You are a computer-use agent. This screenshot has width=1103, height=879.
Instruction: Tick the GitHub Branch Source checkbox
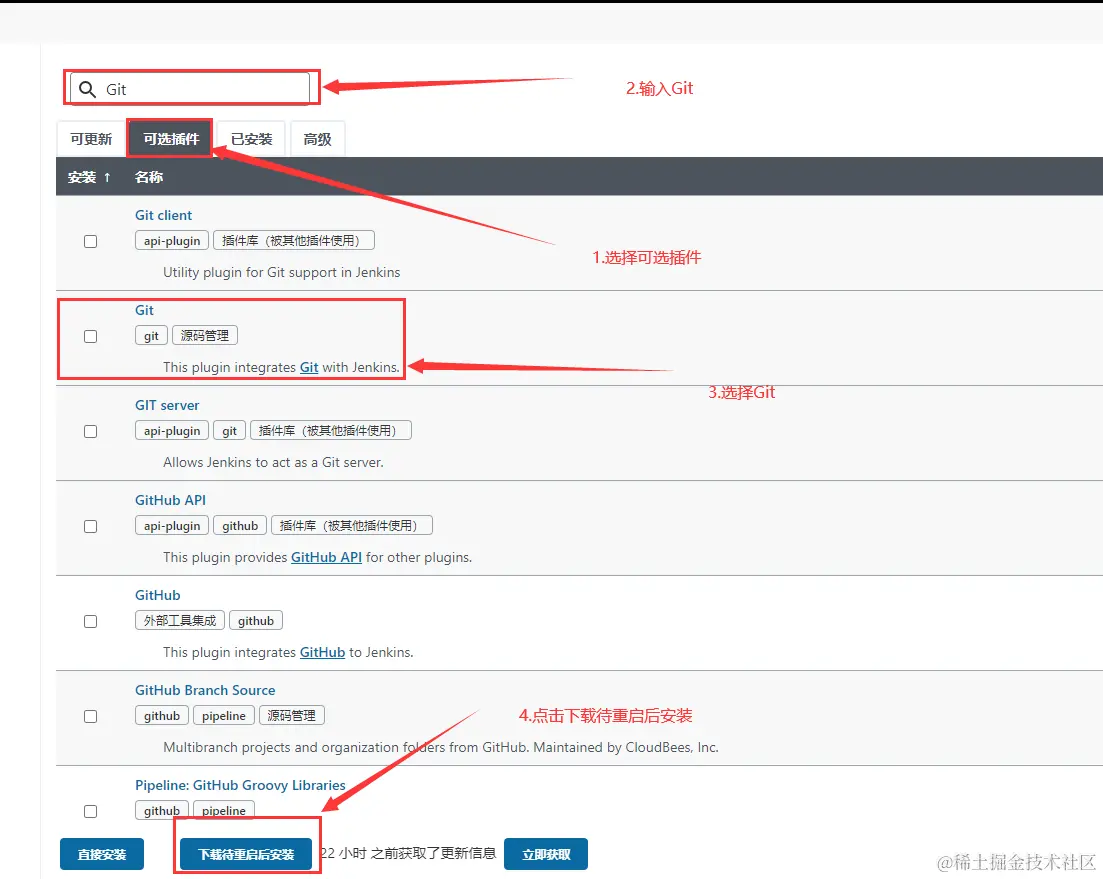(x=91, y=716)
